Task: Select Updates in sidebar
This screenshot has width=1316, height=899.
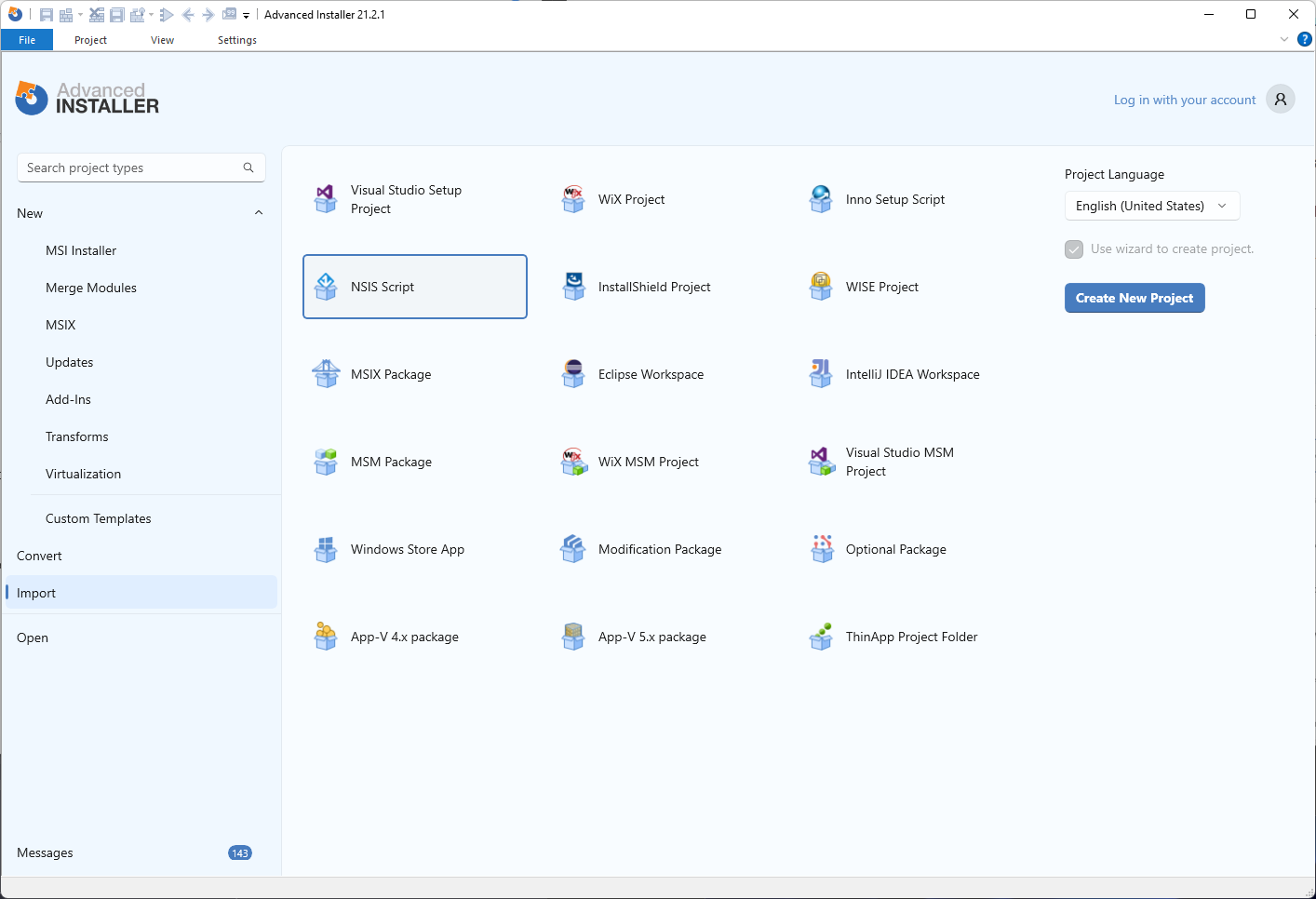Action: point(70,362)
